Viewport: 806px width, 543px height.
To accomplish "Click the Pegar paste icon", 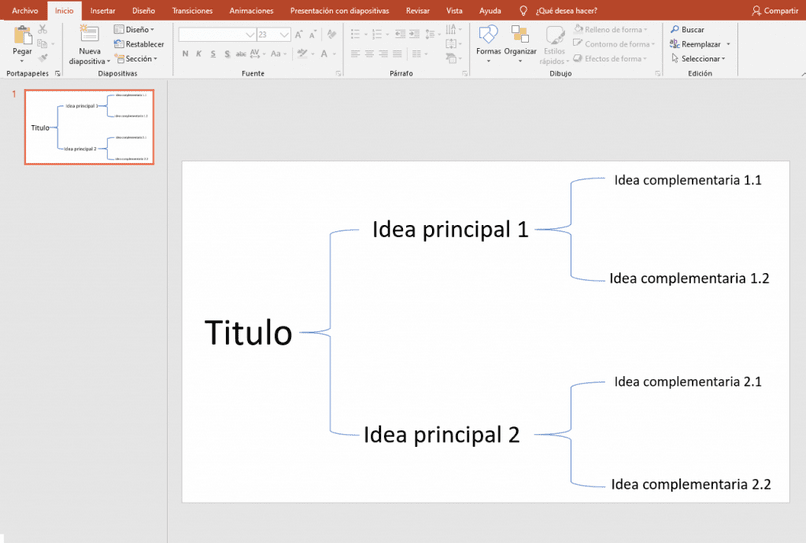I will point(22,36).
